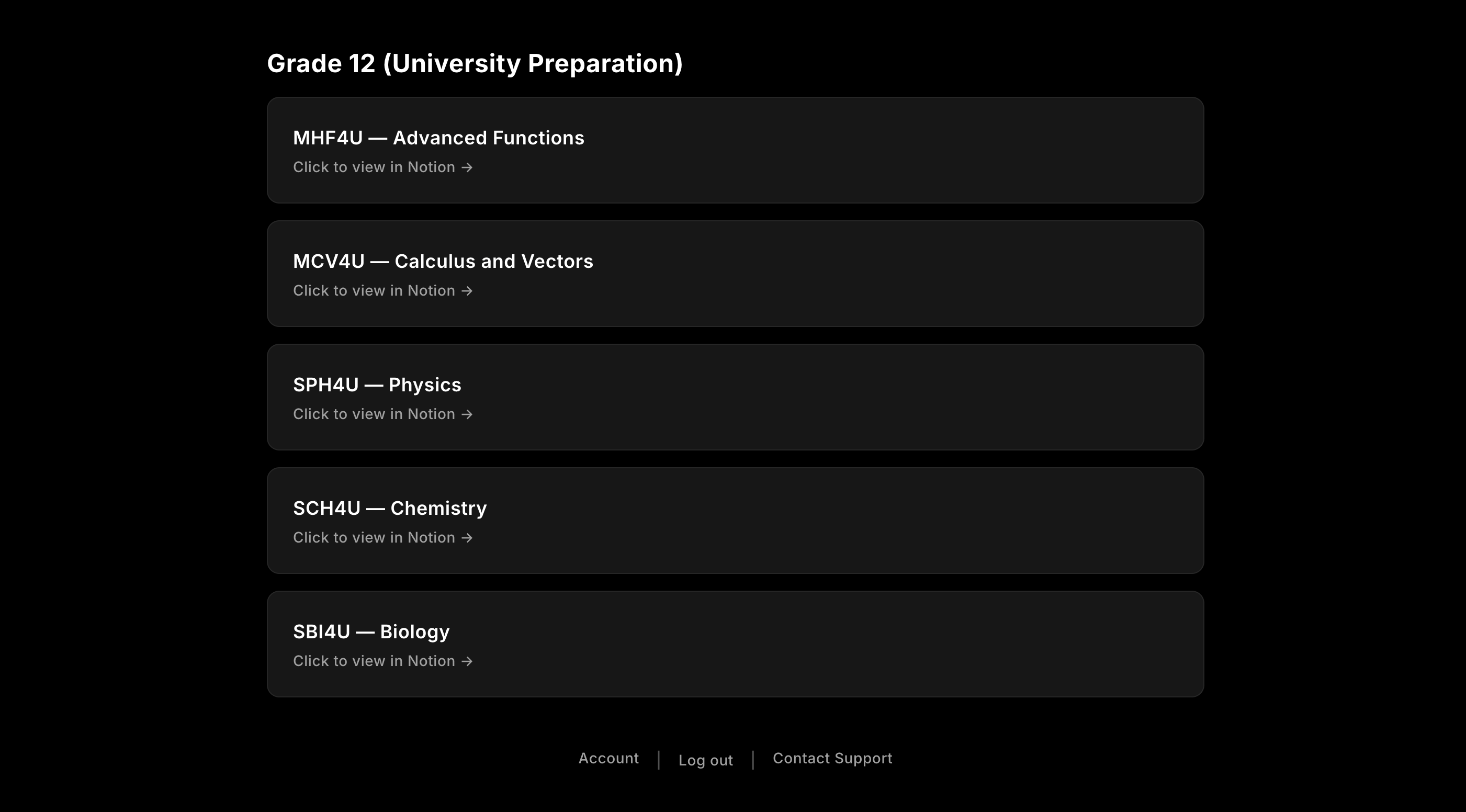Click the arrow icon on SCH4U card
Viewport: 1466px width, 812px height.
click(x=467, y=537)
